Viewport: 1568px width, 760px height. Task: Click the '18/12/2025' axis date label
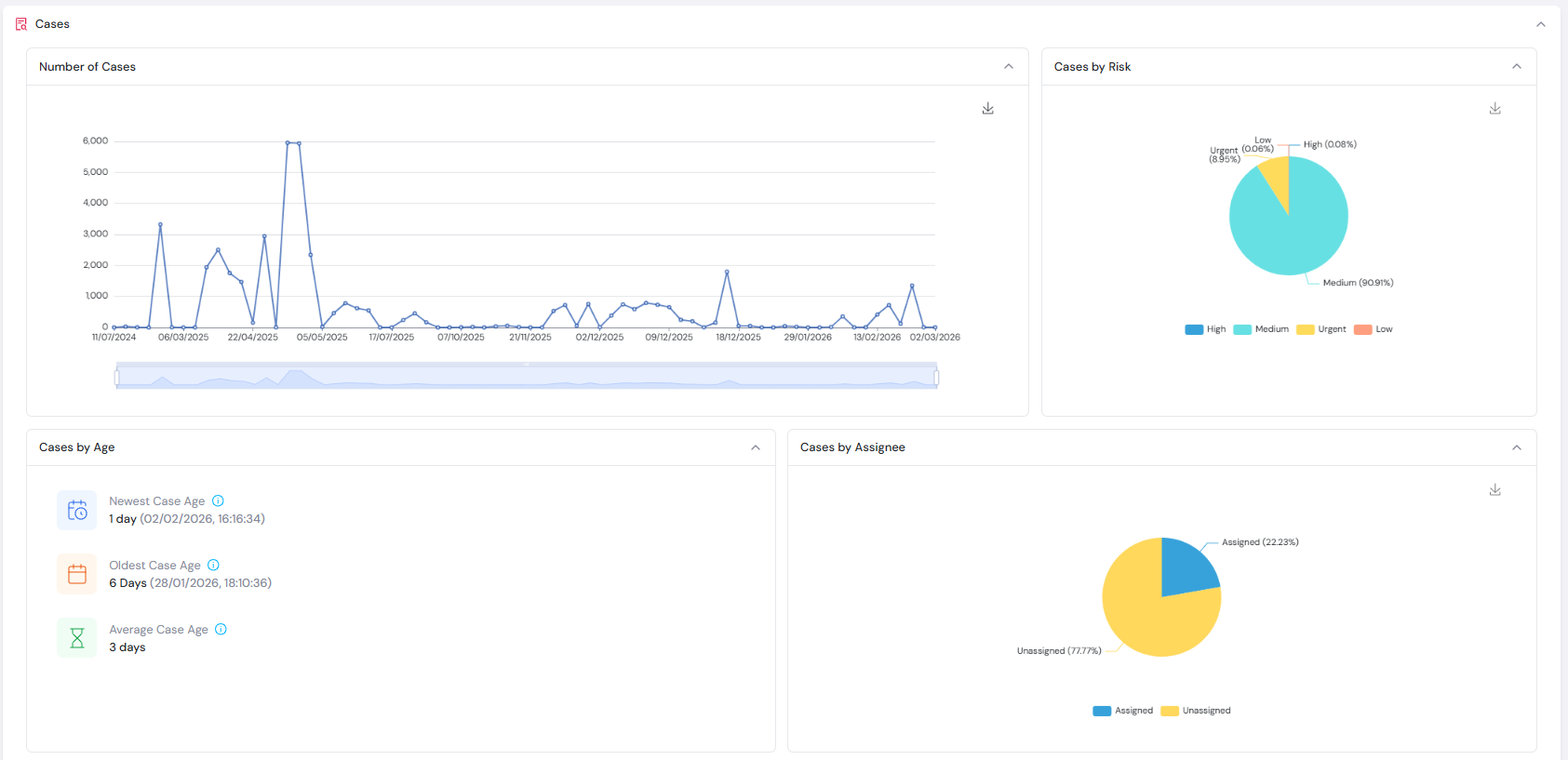click(738, 338)
